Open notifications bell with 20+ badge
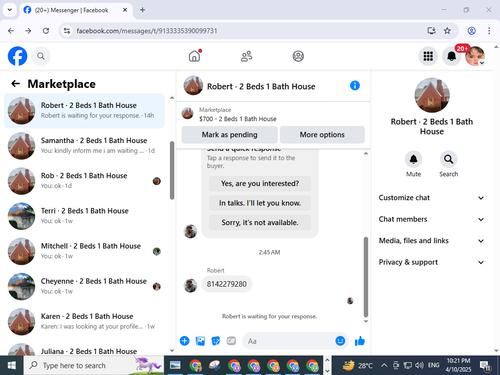The width and height of the screenshot is (500, 375). tap(452, 56)
